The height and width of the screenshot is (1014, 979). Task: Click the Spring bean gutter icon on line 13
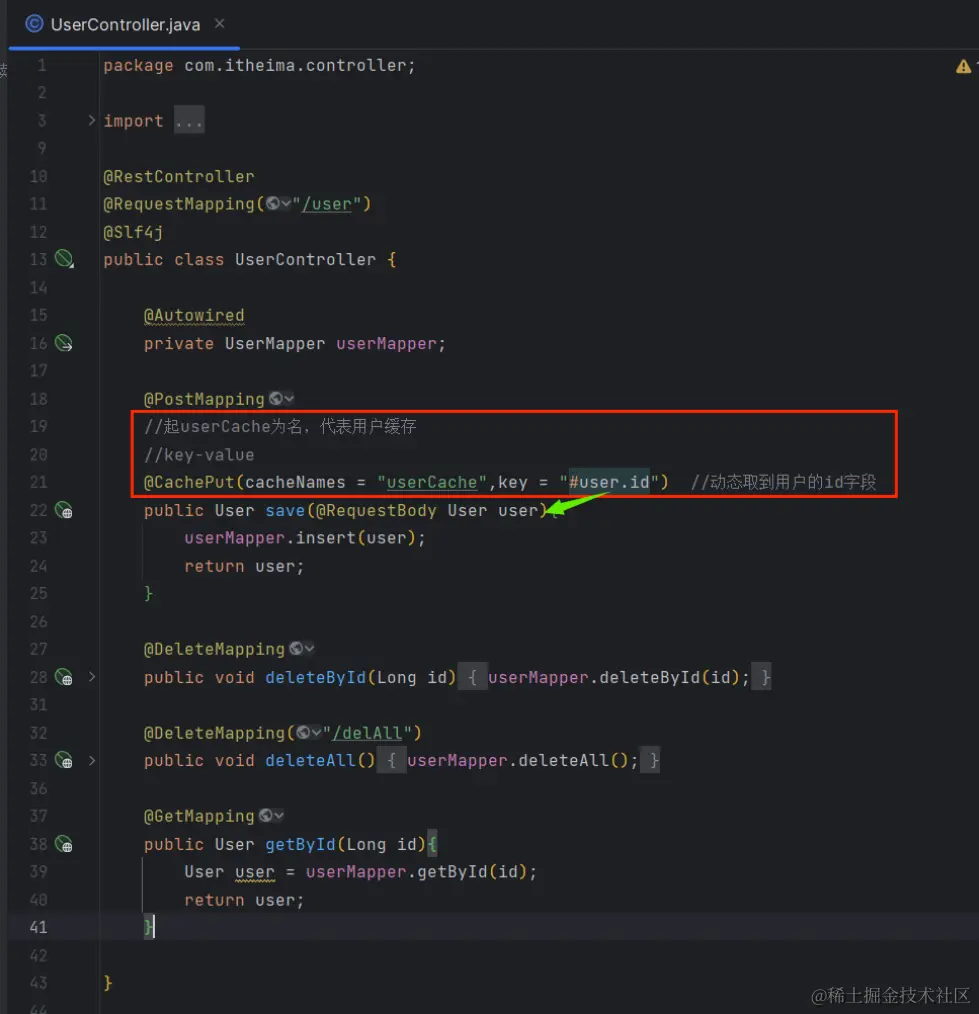[x=64, y=259]
